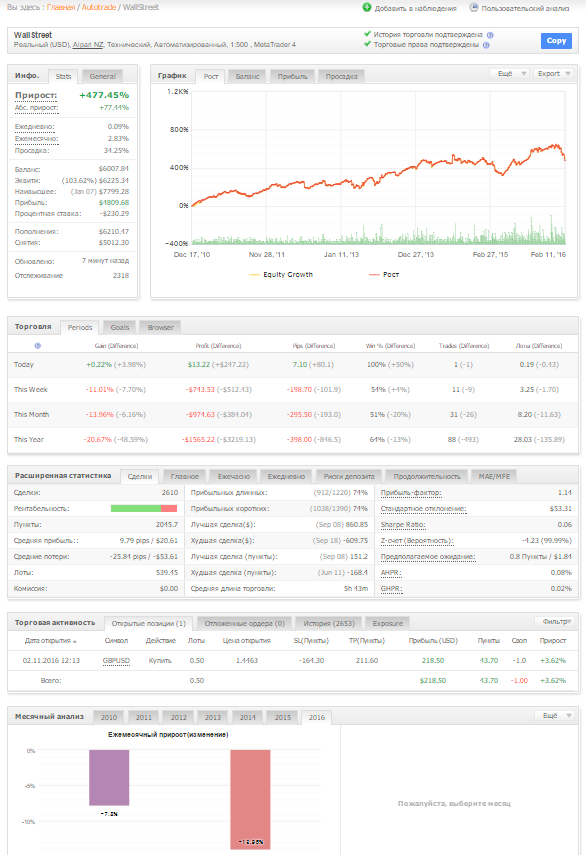Switch to the General info tab
The height and width of the screenshot is (855, 586).
[x=102, y=76]
